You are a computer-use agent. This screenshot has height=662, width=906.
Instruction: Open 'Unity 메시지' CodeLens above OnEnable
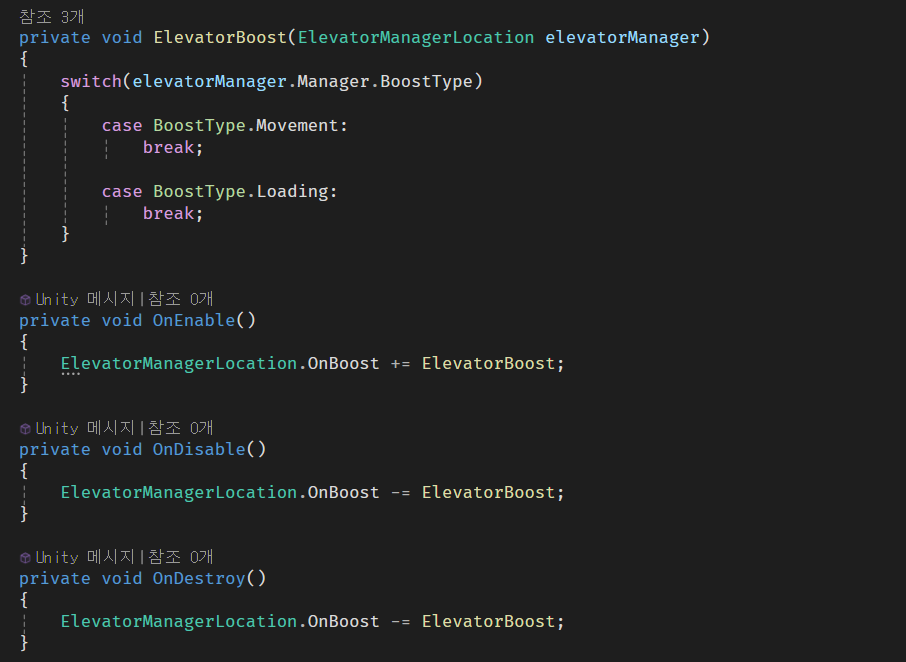(85, 299)
